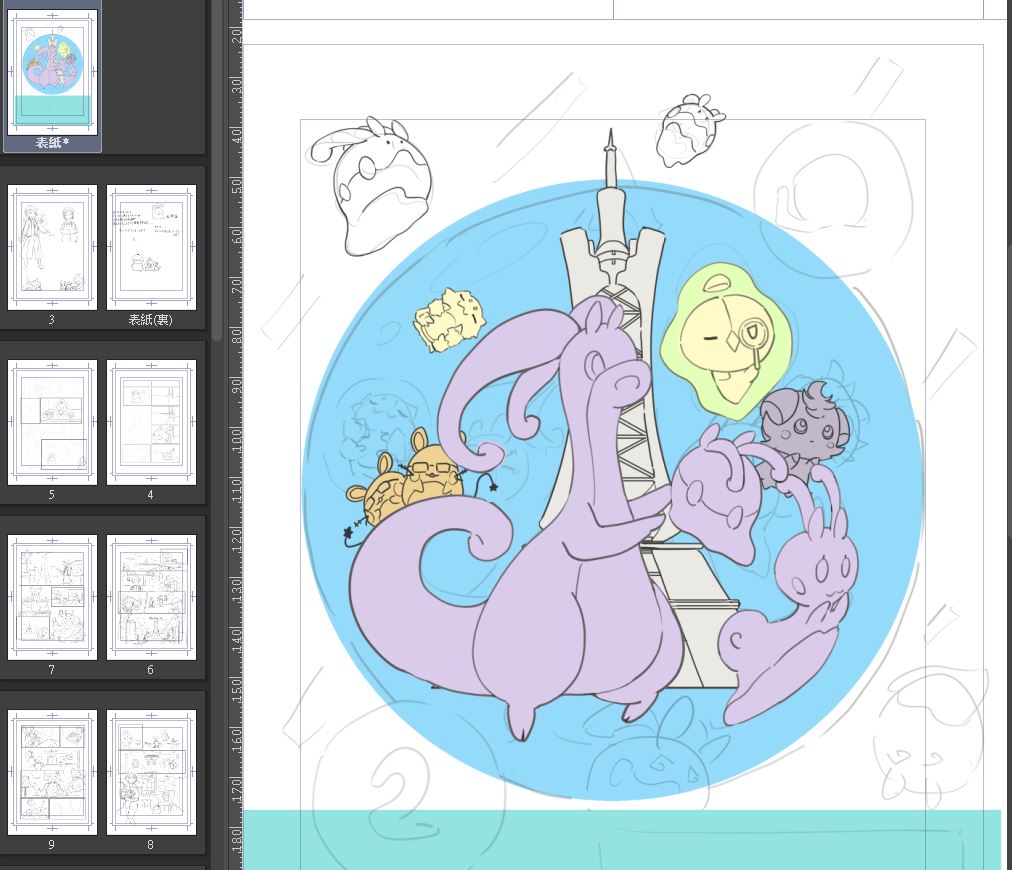The width and height of the screenshot is (1012, 870).
Task: Click the pale yellow blob character
Action: pos(450,320)
